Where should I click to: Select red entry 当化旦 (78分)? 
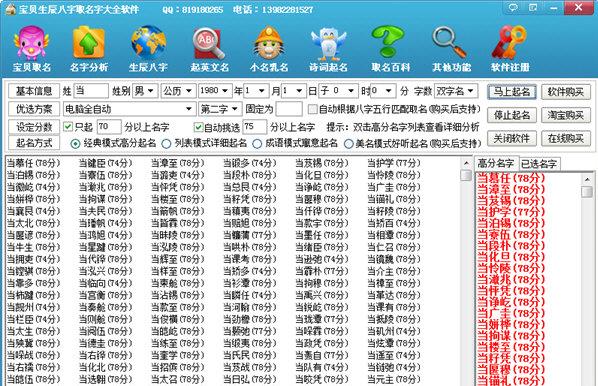511,257
